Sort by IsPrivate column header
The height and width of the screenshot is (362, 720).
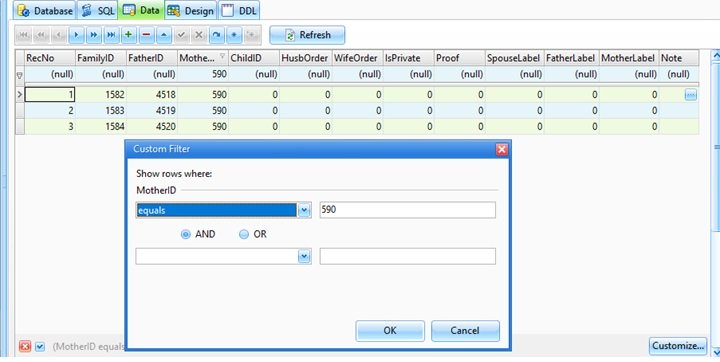(x=408, y=58)
